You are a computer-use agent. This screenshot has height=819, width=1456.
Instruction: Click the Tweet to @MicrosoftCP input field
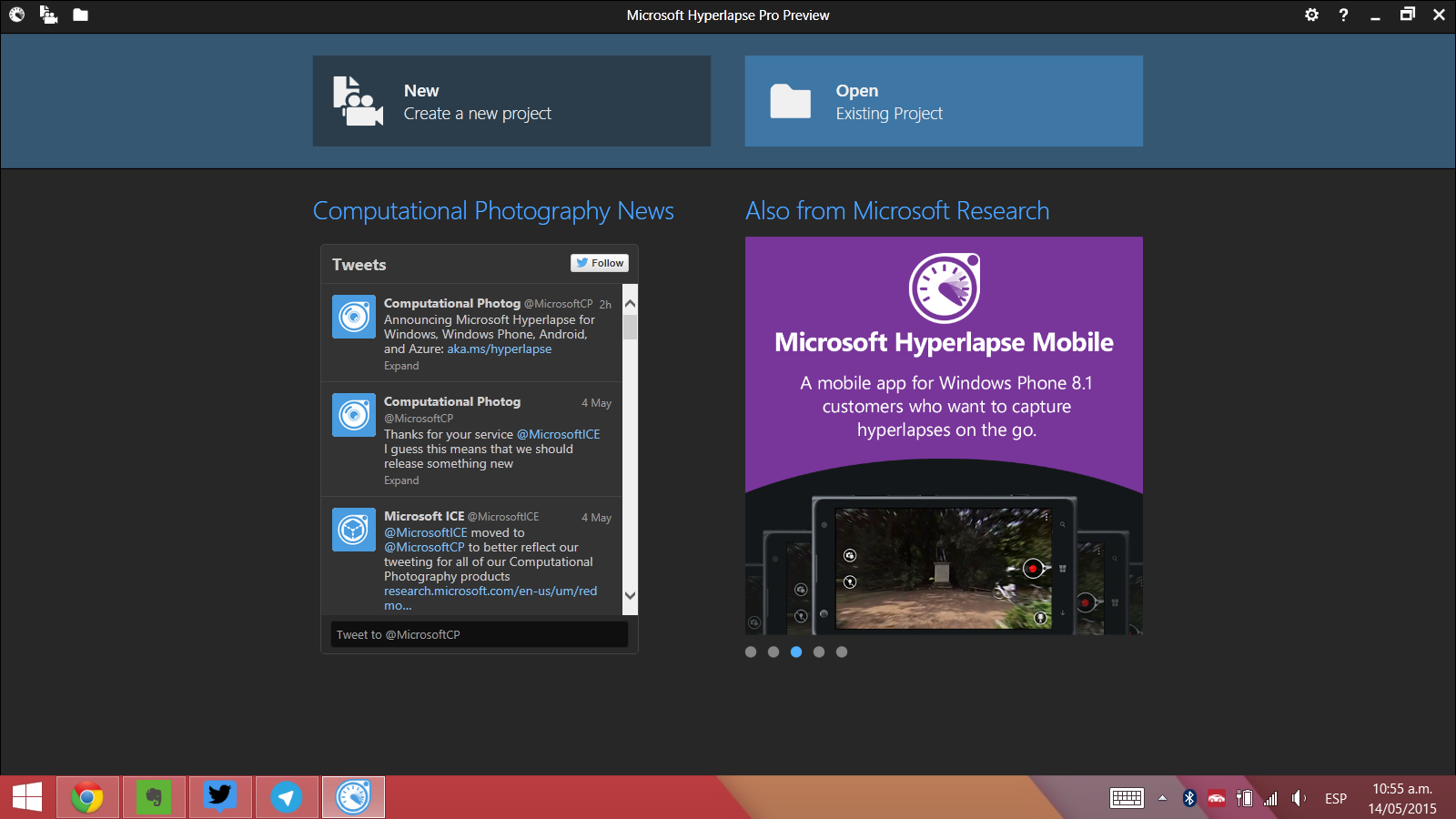tap(479, 634)
